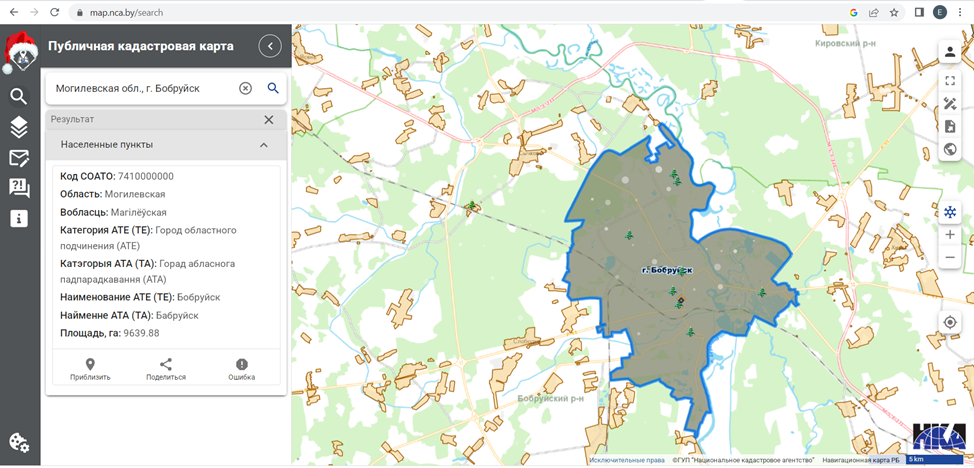Switch the map to fullscreen mode
The image size is (974, 468).
pyautogui.click(x=949, y=80)
